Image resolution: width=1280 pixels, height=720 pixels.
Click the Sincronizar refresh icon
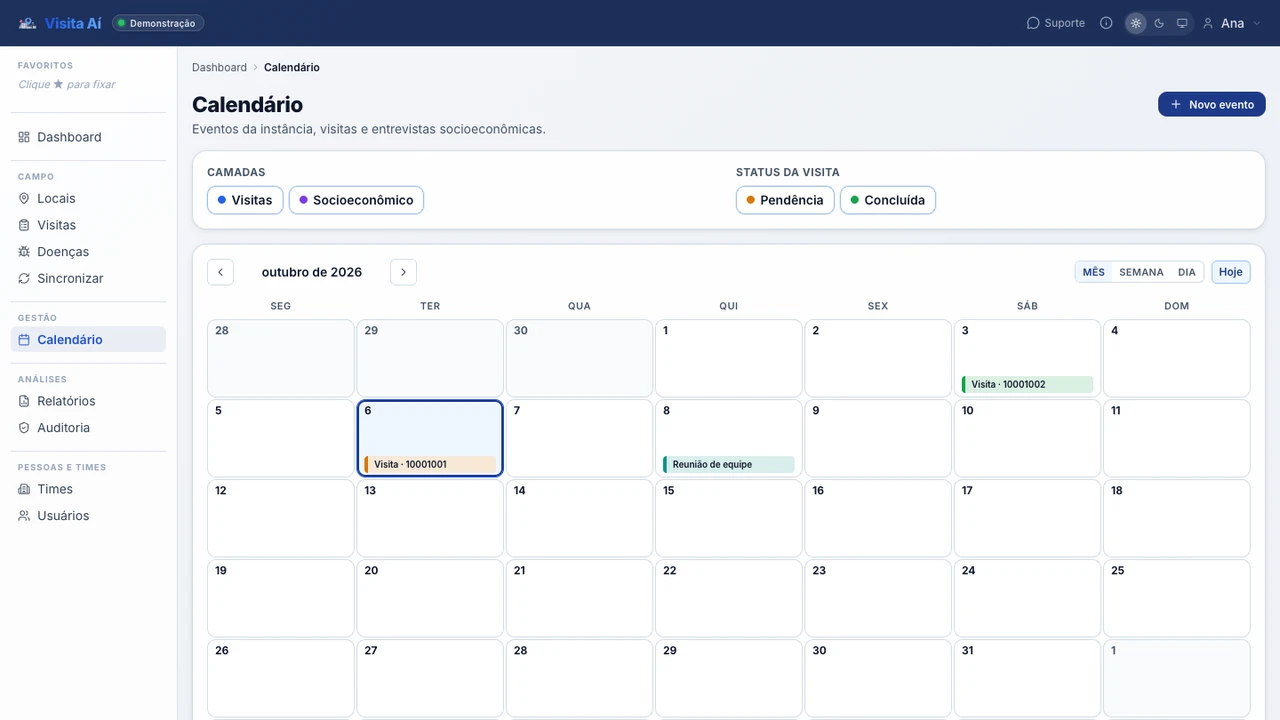coord(24,279)
